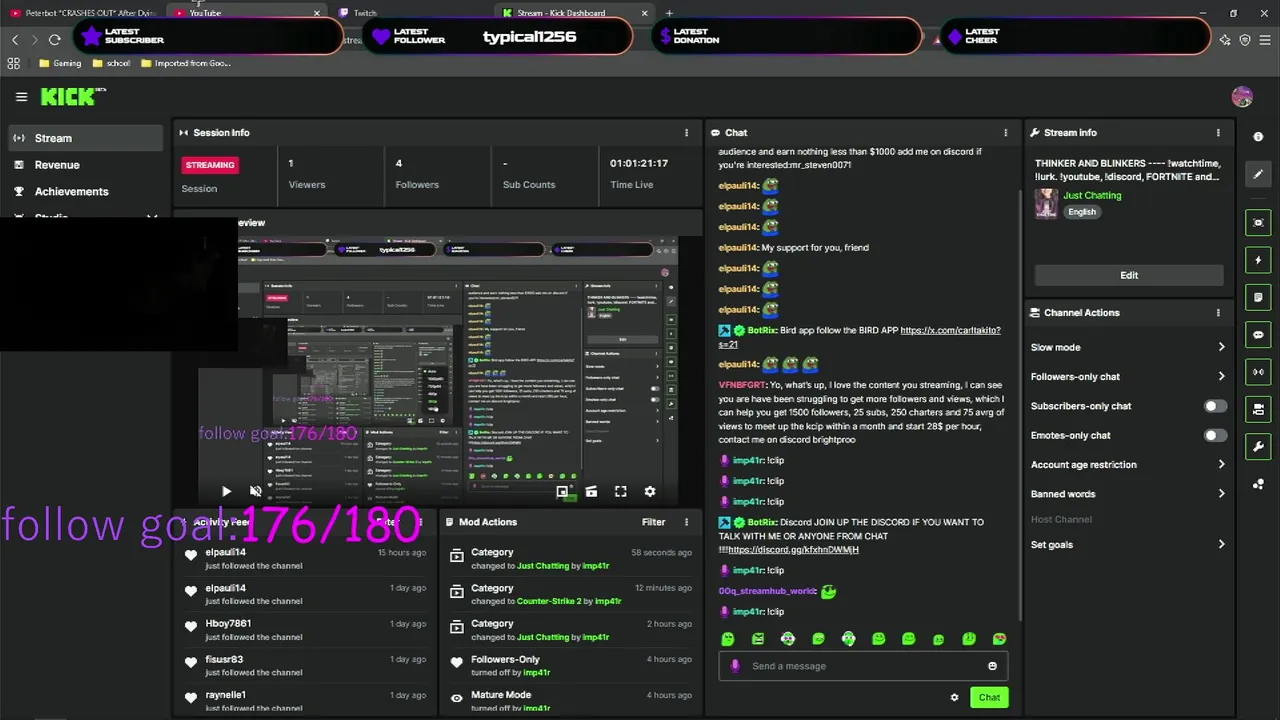Open picture-in-picture for stream preview
Image resolution: width=1280 pixels, height=720 pixels.
click(x=562, y=491)
